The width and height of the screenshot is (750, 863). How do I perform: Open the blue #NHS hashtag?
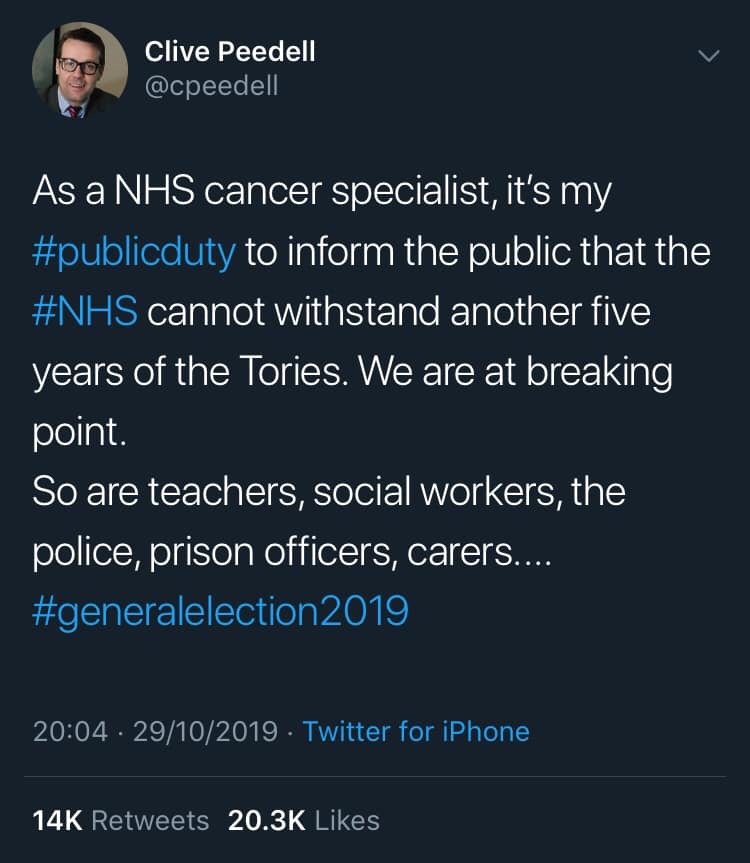pos(85,312)
